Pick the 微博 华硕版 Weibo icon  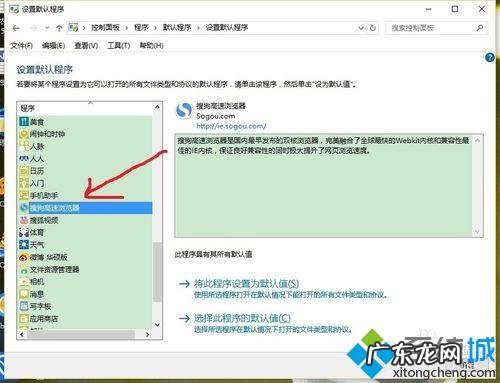tap(24, 257)
